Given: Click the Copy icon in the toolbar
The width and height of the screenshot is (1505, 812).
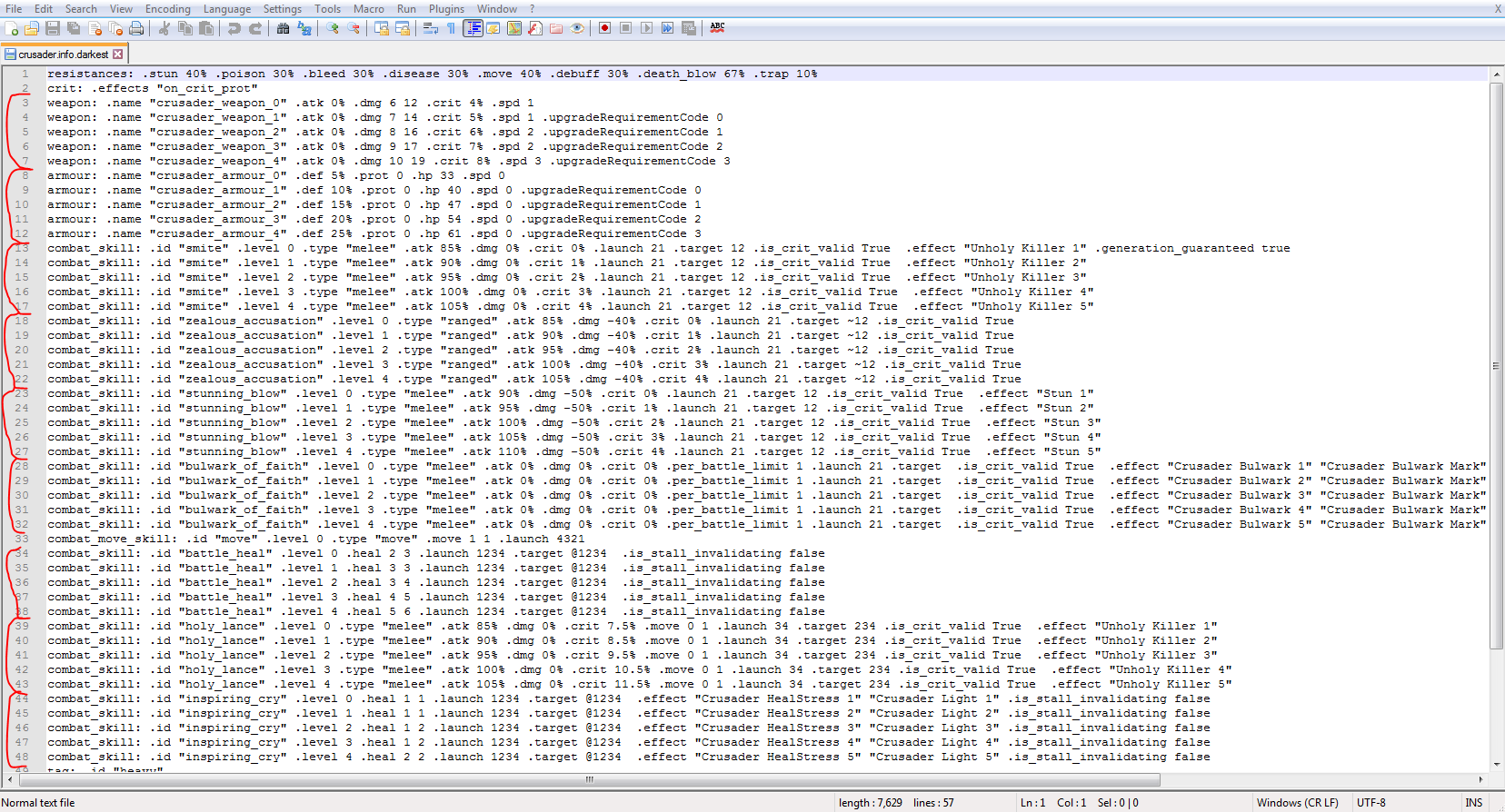Looking at the screenshot, I should point(185,28).
